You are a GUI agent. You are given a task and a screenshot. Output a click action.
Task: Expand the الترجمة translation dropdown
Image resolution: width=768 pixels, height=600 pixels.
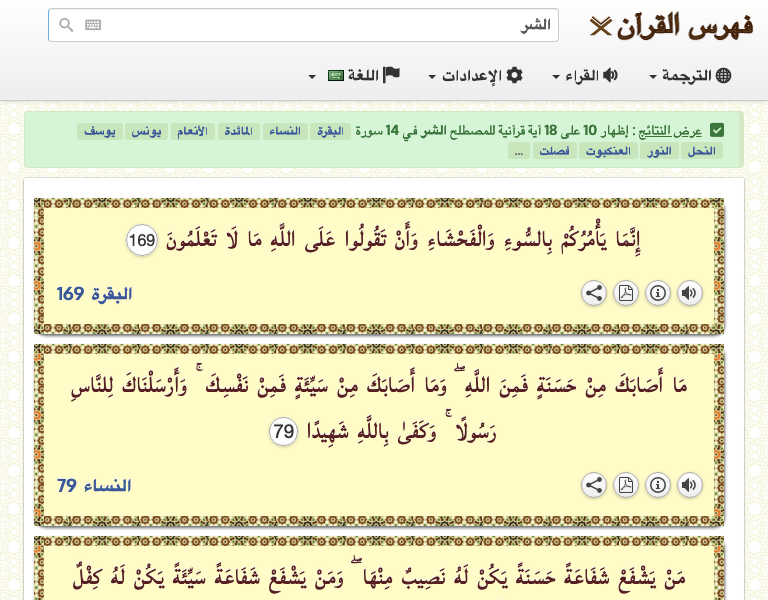pos(690,76)
